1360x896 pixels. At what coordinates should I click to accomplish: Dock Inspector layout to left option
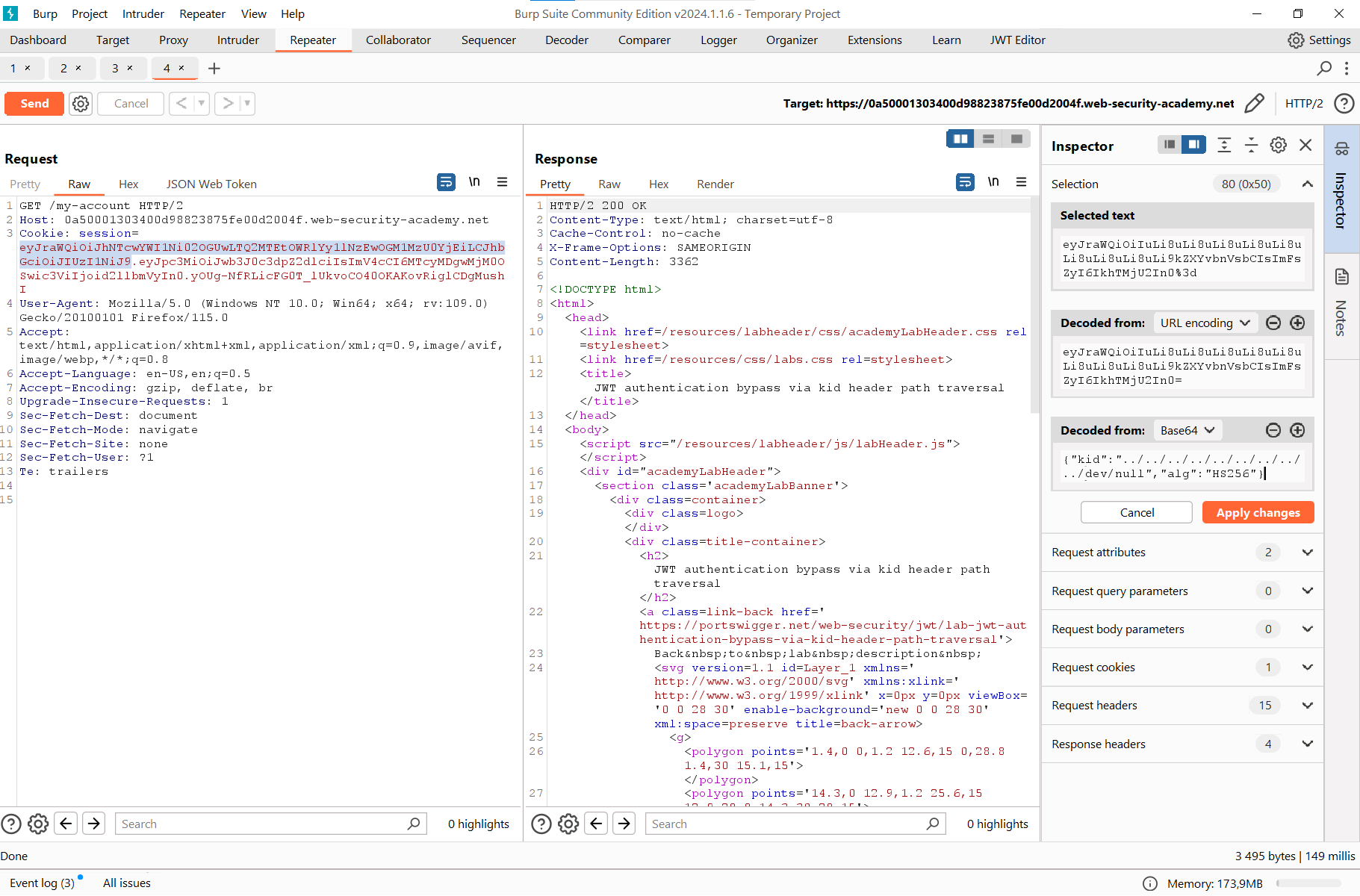point(1170,145)
